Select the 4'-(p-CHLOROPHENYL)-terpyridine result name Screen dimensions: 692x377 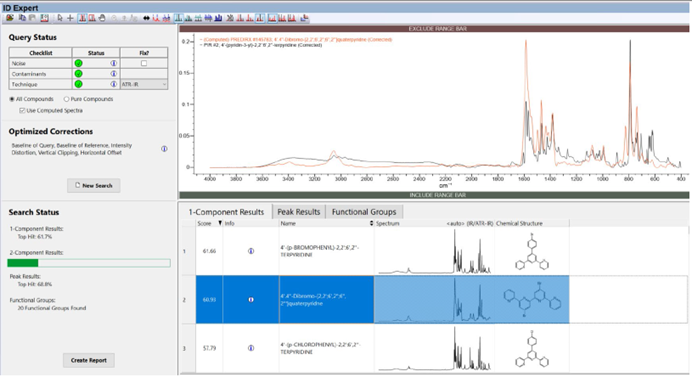coord(320,348)
